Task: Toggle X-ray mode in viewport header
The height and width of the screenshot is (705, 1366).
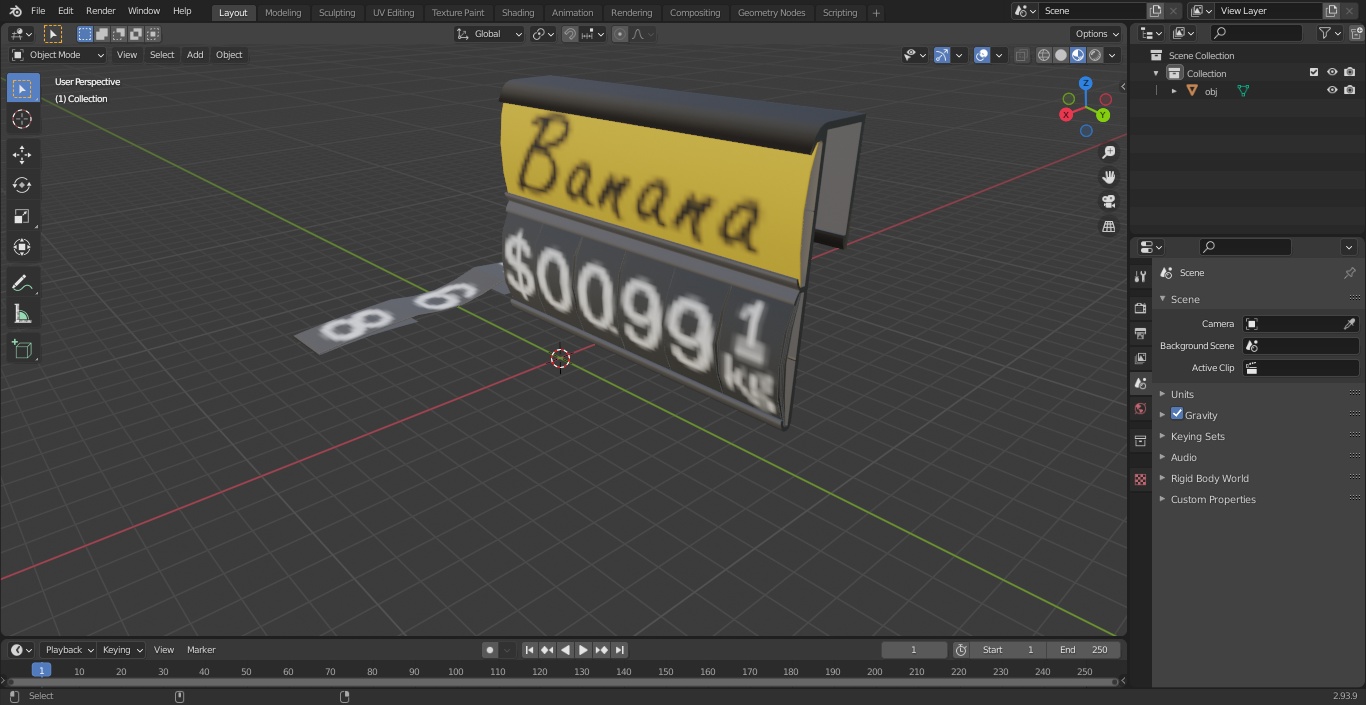Action: 1021,55
